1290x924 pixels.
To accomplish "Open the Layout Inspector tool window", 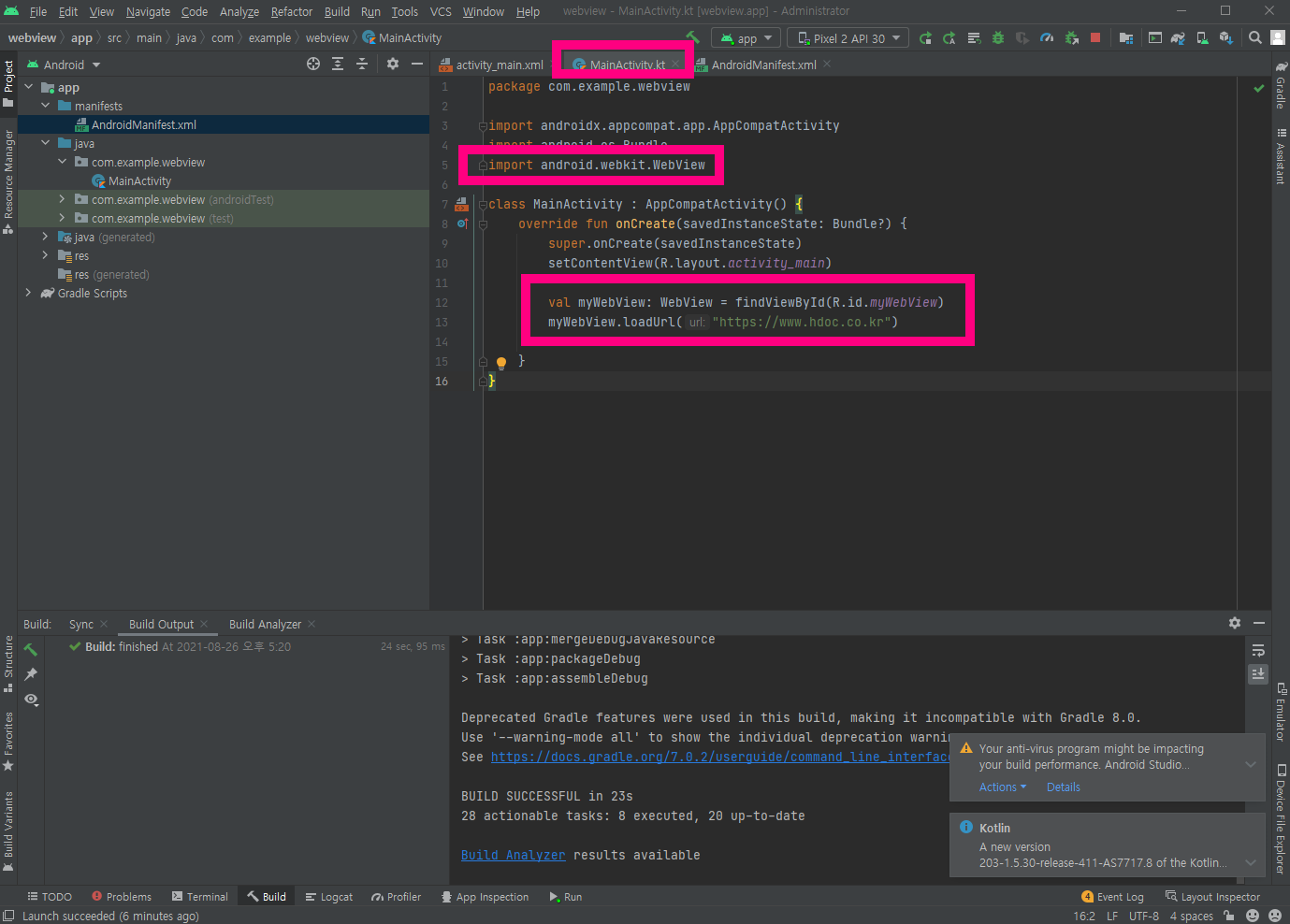I will 1212,897.
